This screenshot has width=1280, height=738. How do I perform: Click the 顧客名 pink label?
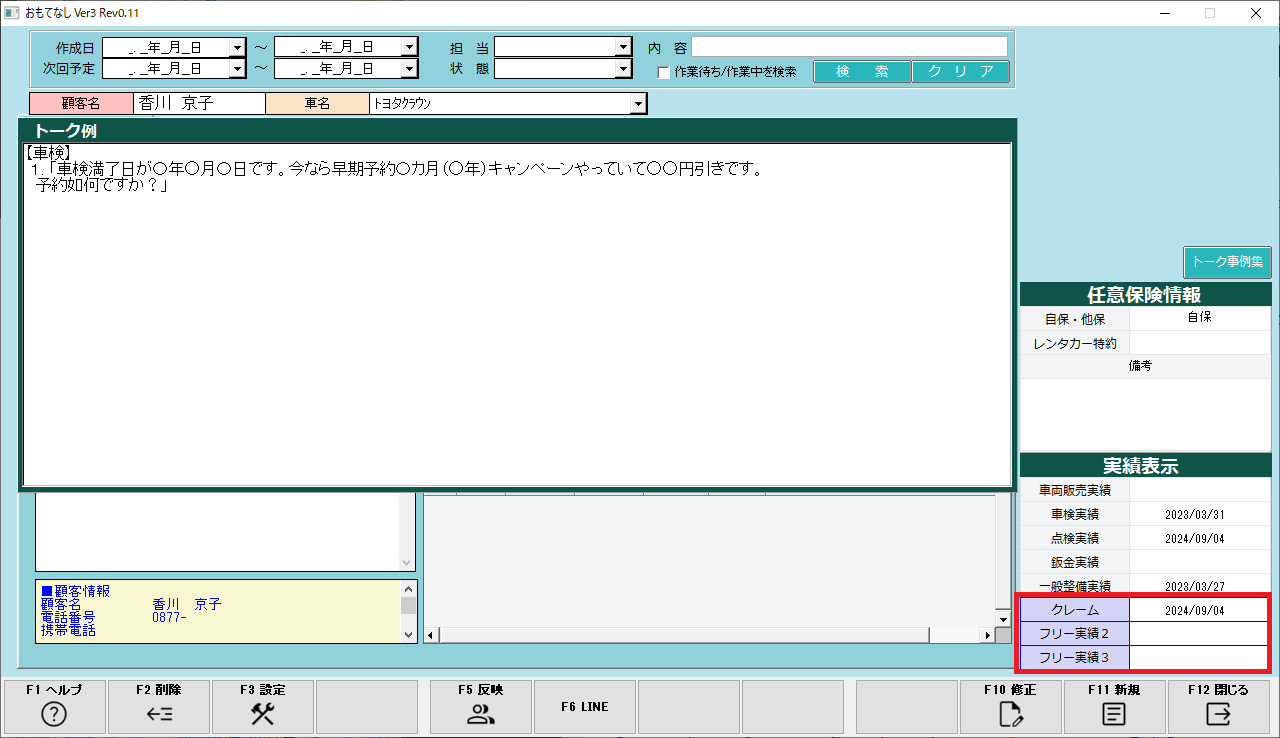coord(81,103)
